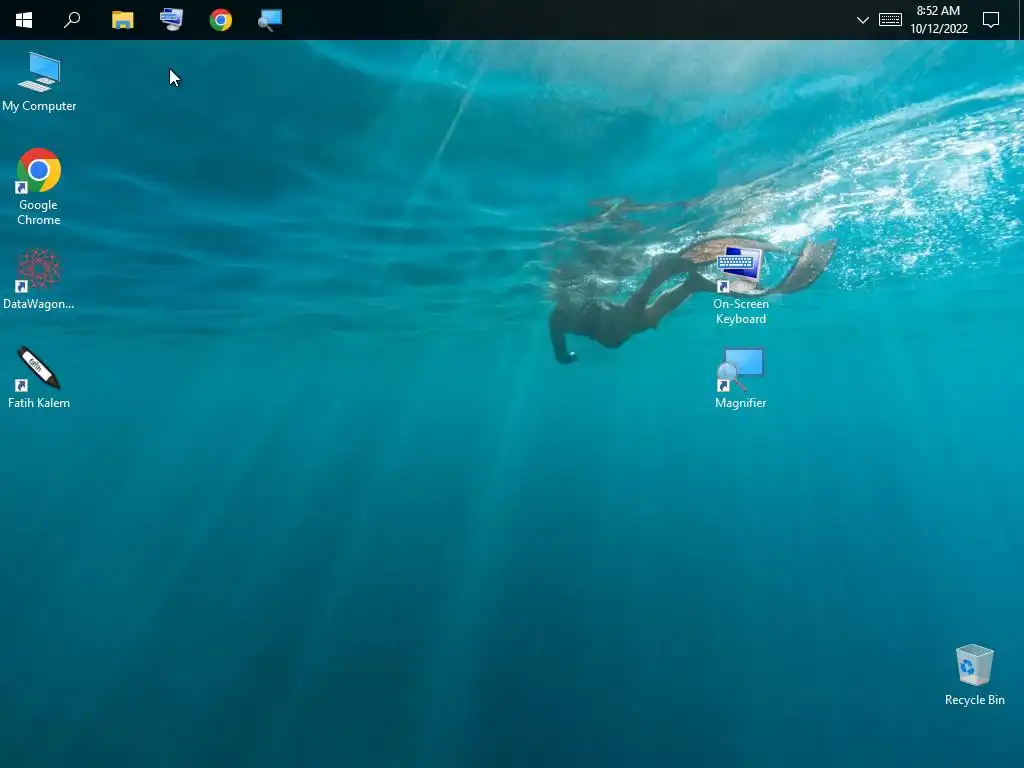This screenshot has height=768, width=1024.
Task: Select the DataWagon desktop shortcut
Action: (x=39, y=279)
